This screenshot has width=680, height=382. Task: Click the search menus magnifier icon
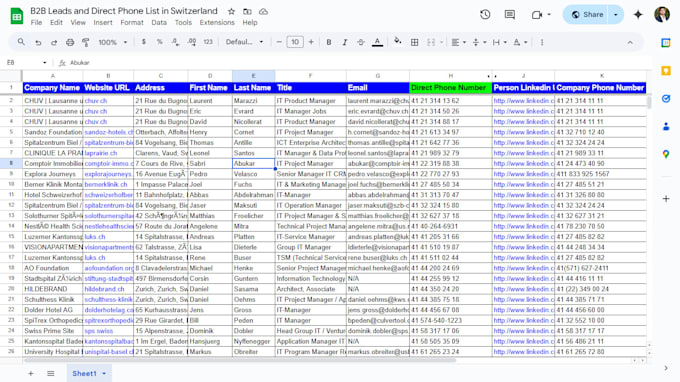[x=21, y=42]
